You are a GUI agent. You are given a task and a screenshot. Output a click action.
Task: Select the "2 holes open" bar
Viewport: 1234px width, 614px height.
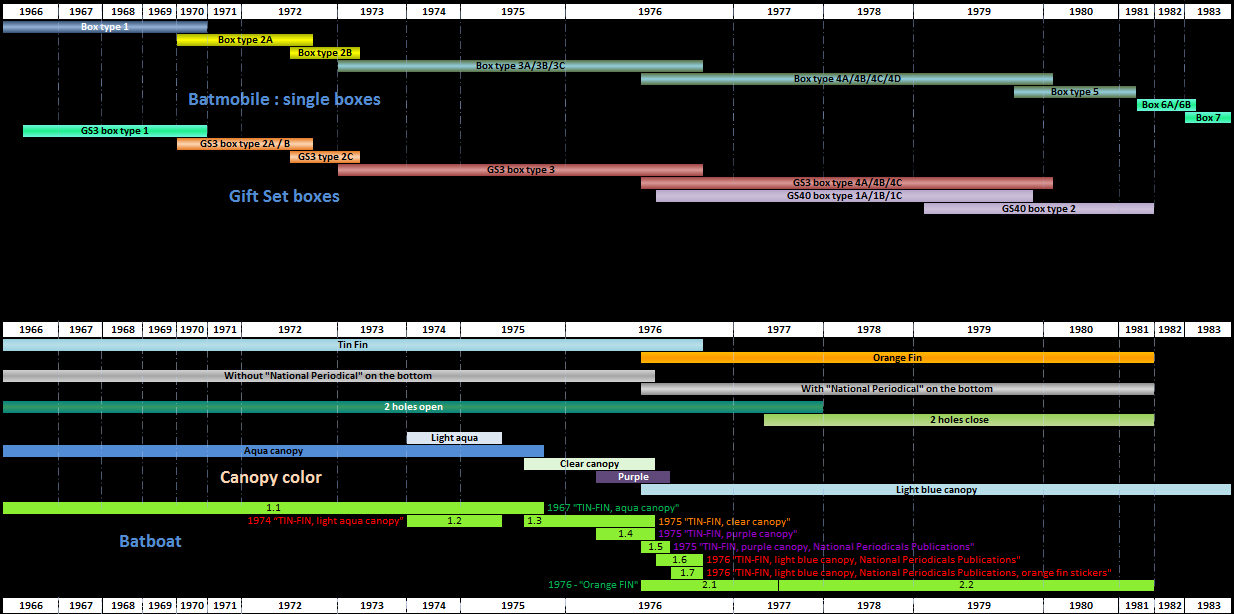413,407
